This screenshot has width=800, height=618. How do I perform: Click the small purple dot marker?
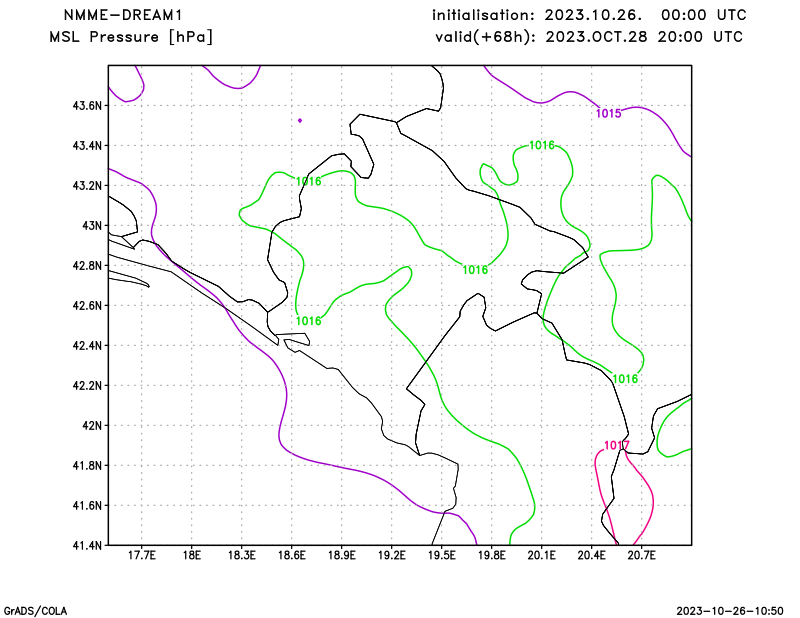300,120
